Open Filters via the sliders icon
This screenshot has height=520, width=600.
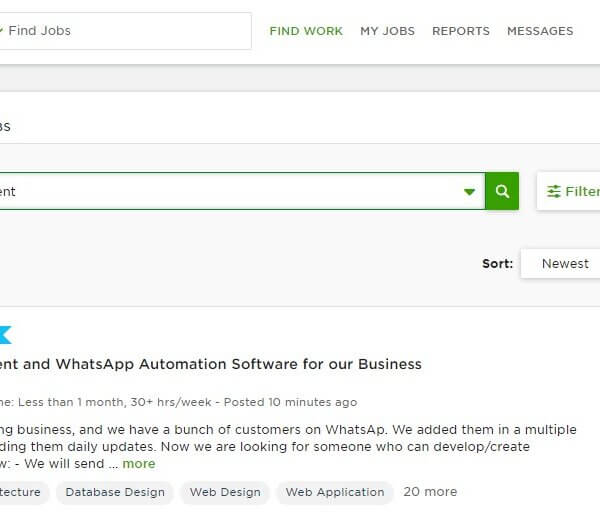[x=554, y=191]
